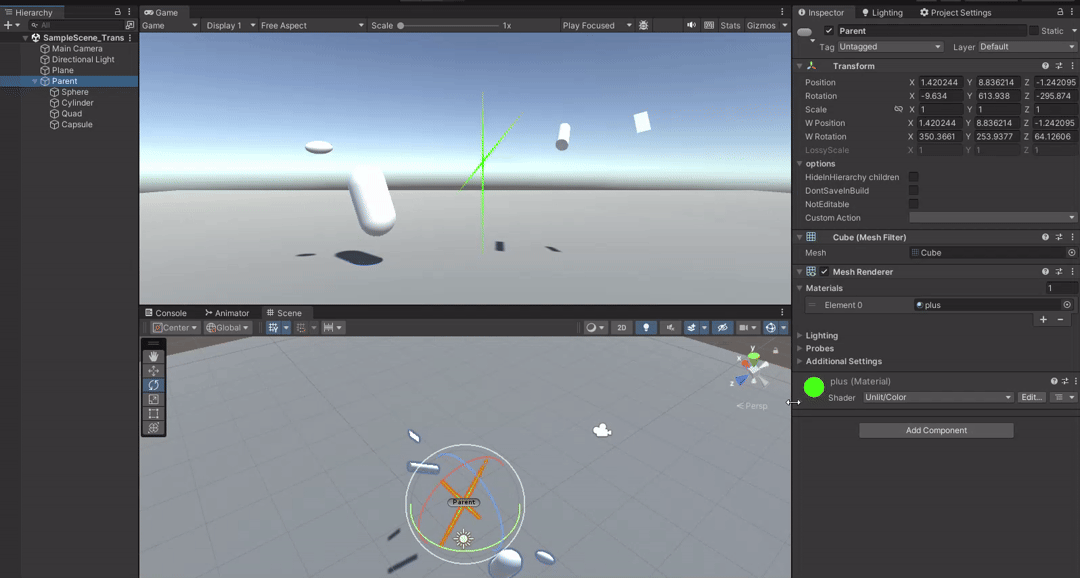Select the Rect tool in Scene overlay
1080x578 pixels.
pos(153,413)
